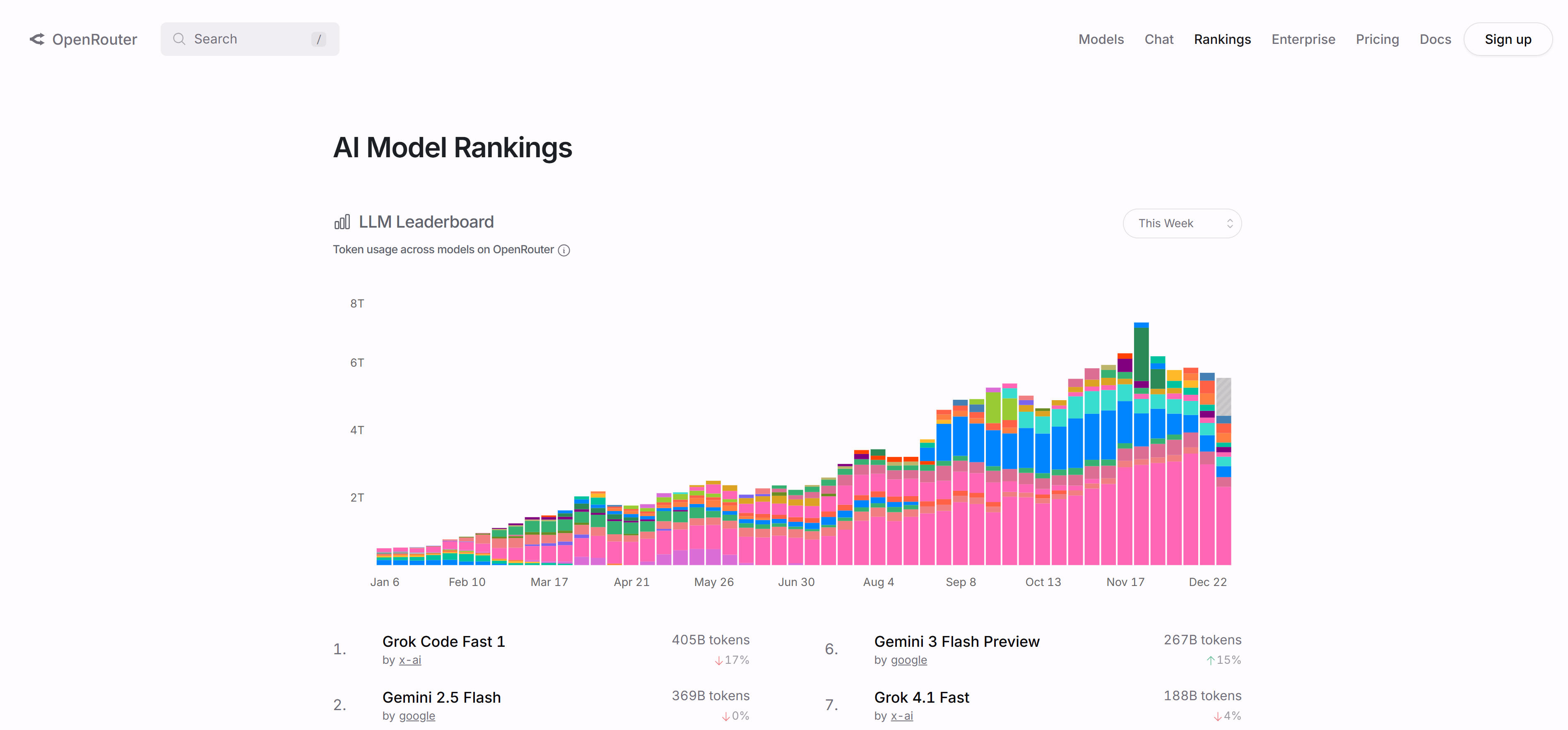Click the up-down chevron in This Week selector
Viewport: 1568px width, 730px height.
point(1230,224)
